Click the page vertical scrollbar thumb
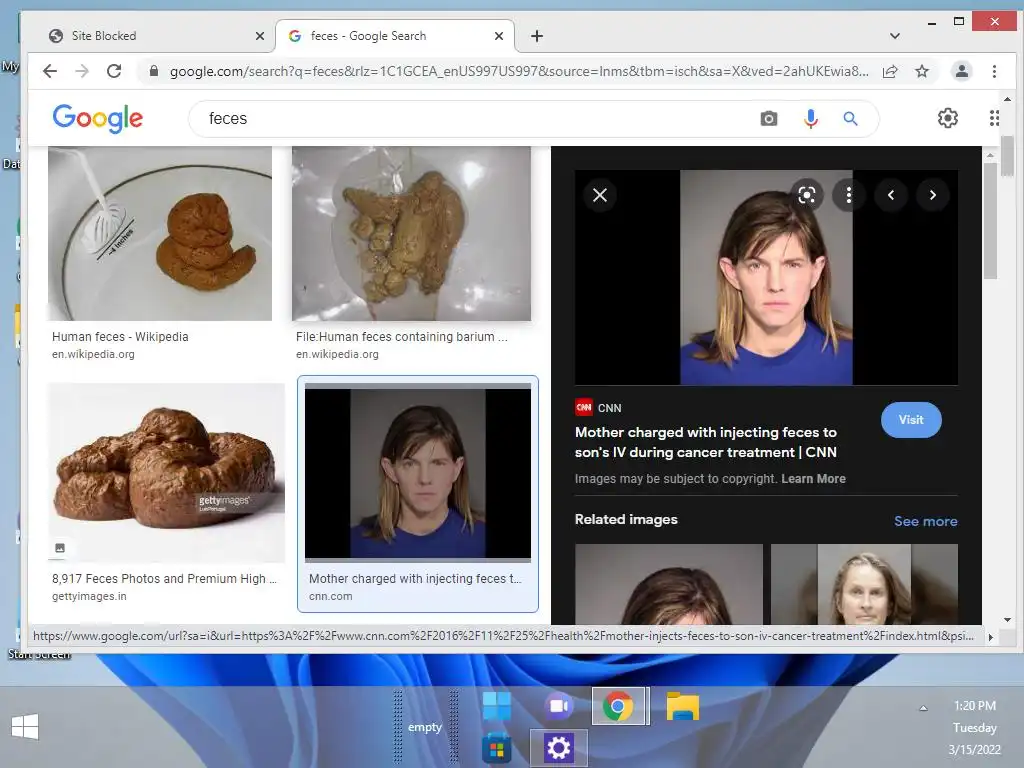The image size is (1024, 768). tap(1007, 156)
